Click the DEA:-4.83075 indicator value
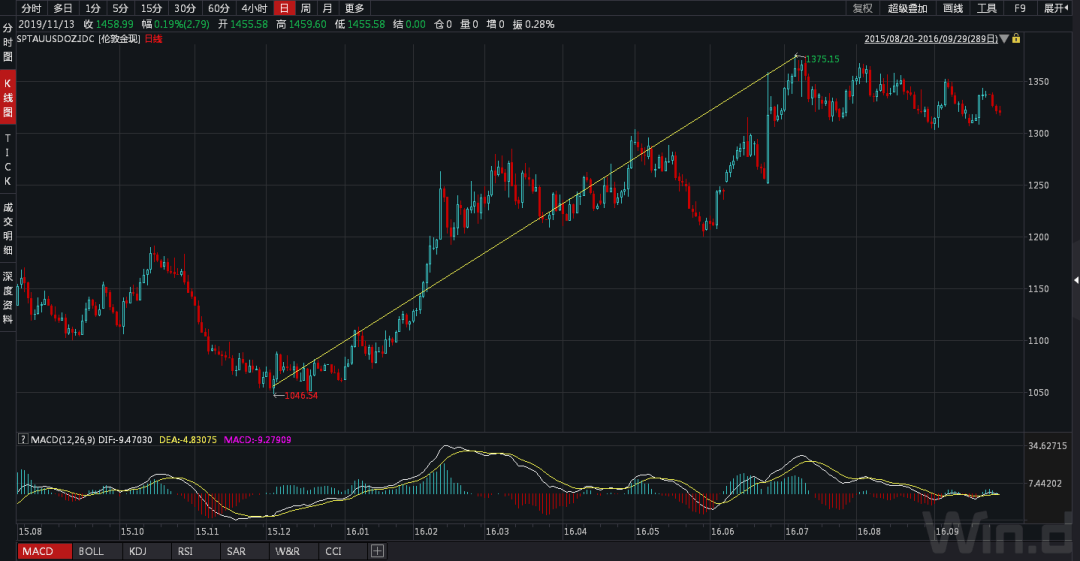 tap(188, 439)
